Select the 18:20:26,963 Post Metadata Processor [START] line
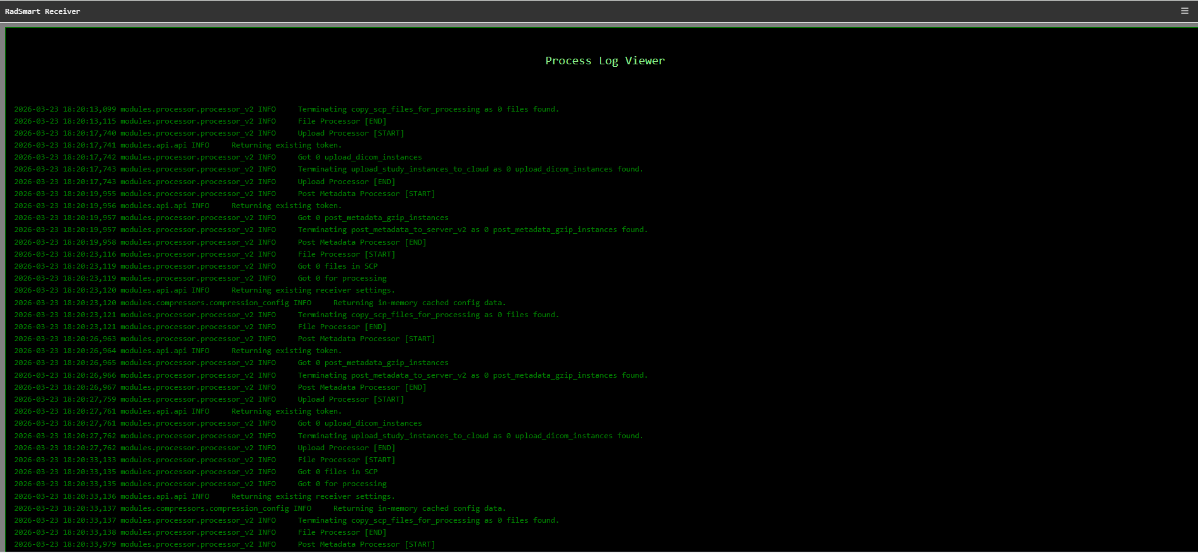Image resolution: width=1198 pixels, height=553 pixels. pyautogui.click(x=225, y=338)
